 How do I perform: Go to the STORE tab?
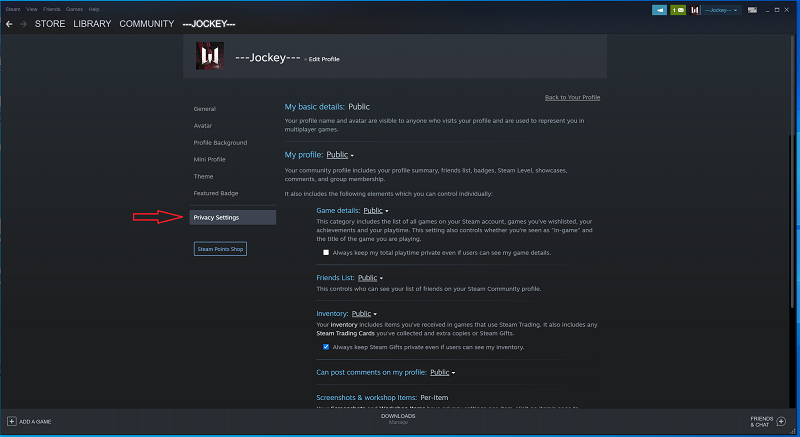[x=50, y=24]
